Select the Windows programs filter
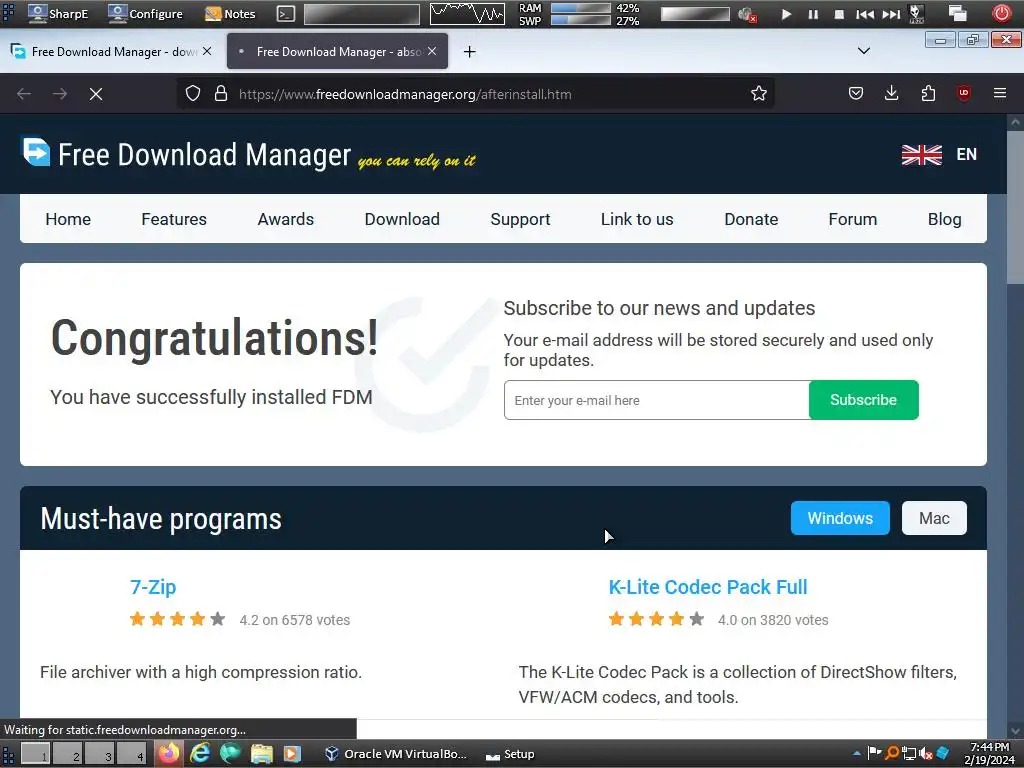Image resolution: width=1024 pixels, height=768 pixels. 840,518
